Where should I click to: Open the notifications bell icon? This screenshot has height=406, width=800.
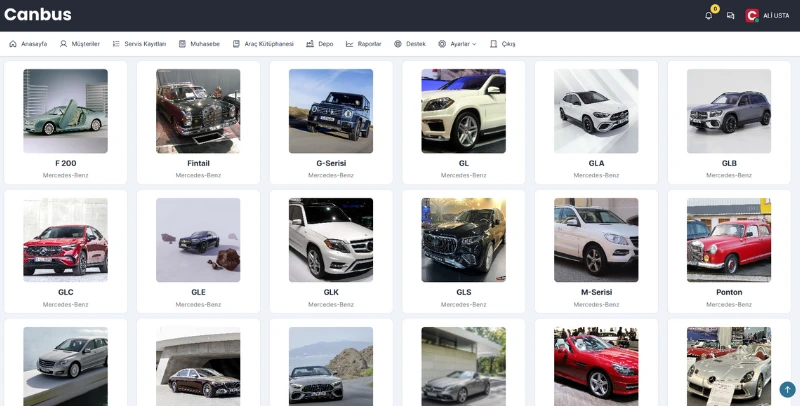click(x=708, y=16)
